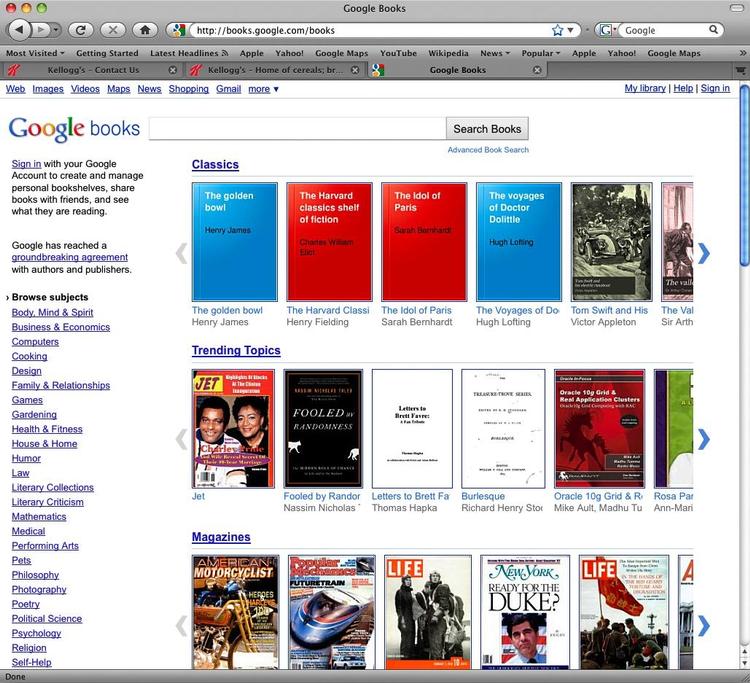Open Popular Mechanics magazine cover

332,612
